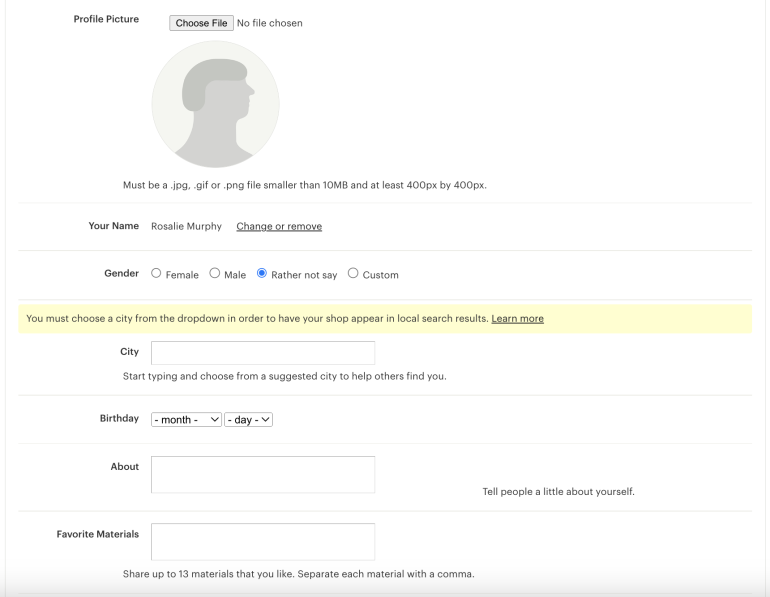Click inside the Favorite Materials text box
Viewport: 770px width, 597px height.
pyautogui.click(x=262, y=541)
